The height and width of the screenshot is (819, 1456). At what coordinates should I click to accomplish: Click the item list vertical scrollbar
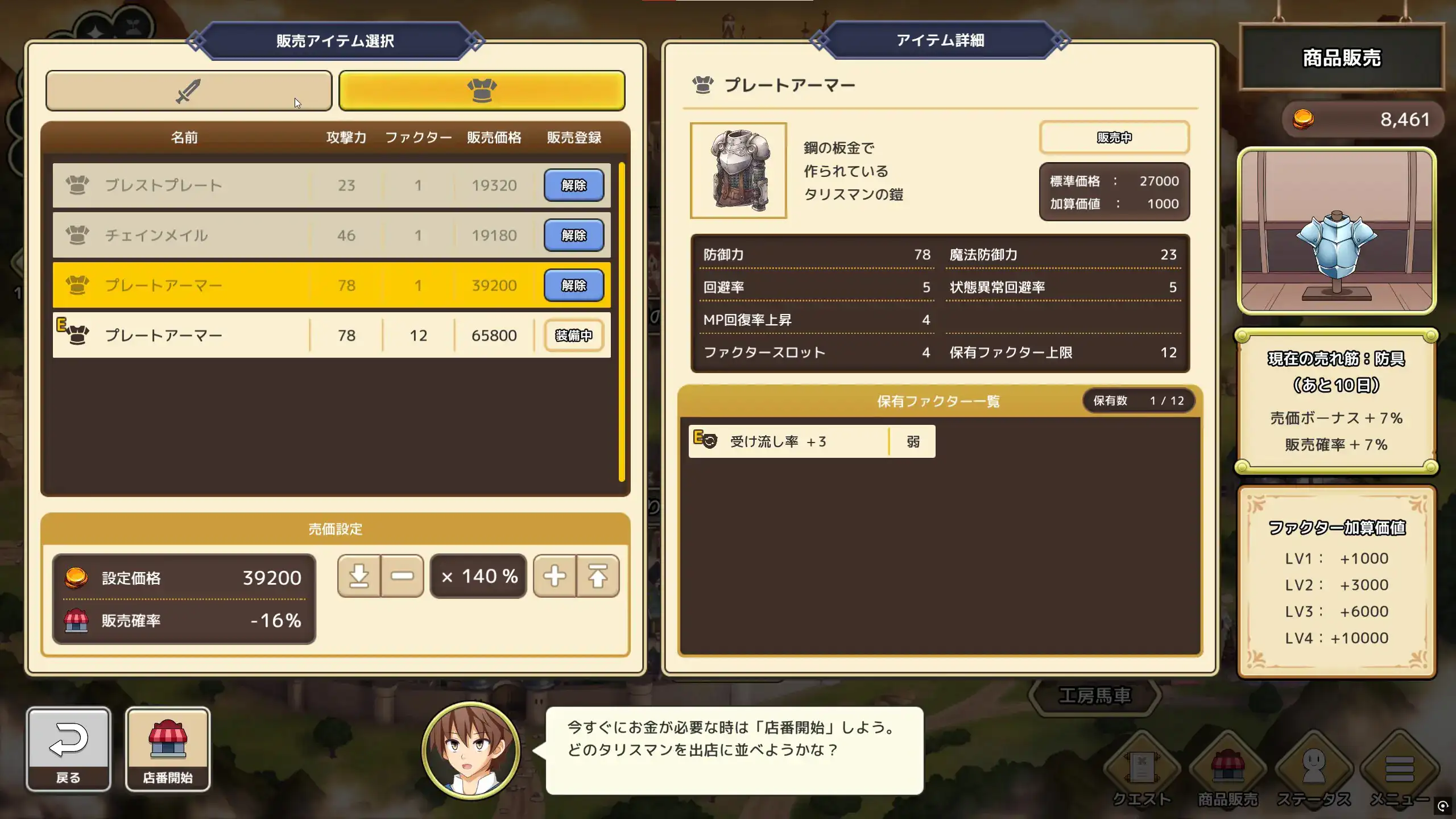click(622, 322)
